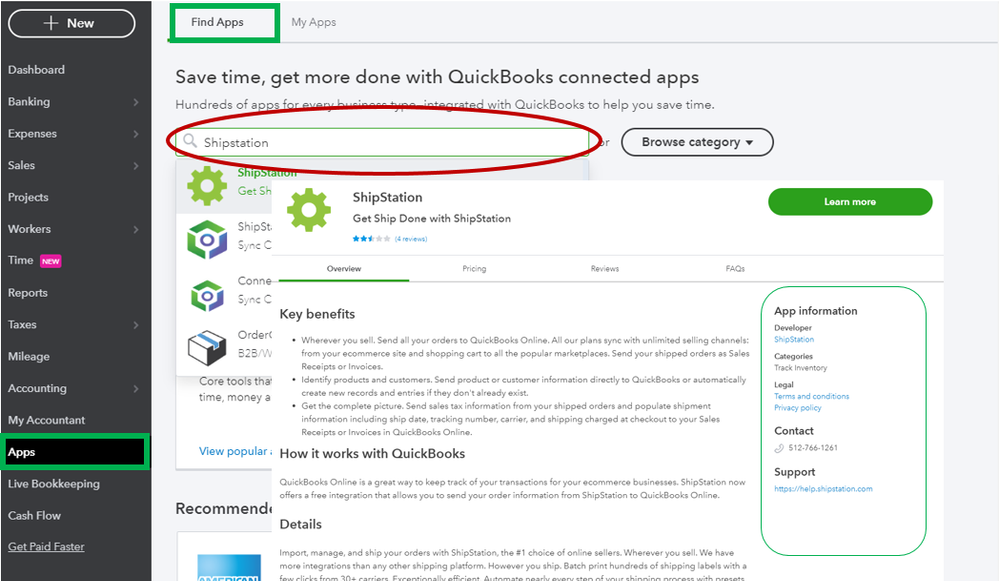Expand the Banking menu chevron

(136, 102)
